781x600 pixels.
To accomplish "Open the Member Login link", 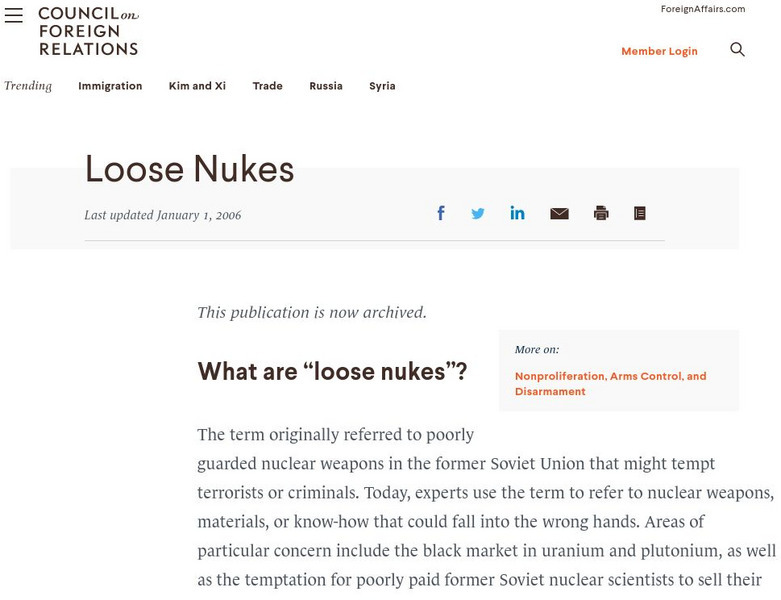I will point(659,51).
